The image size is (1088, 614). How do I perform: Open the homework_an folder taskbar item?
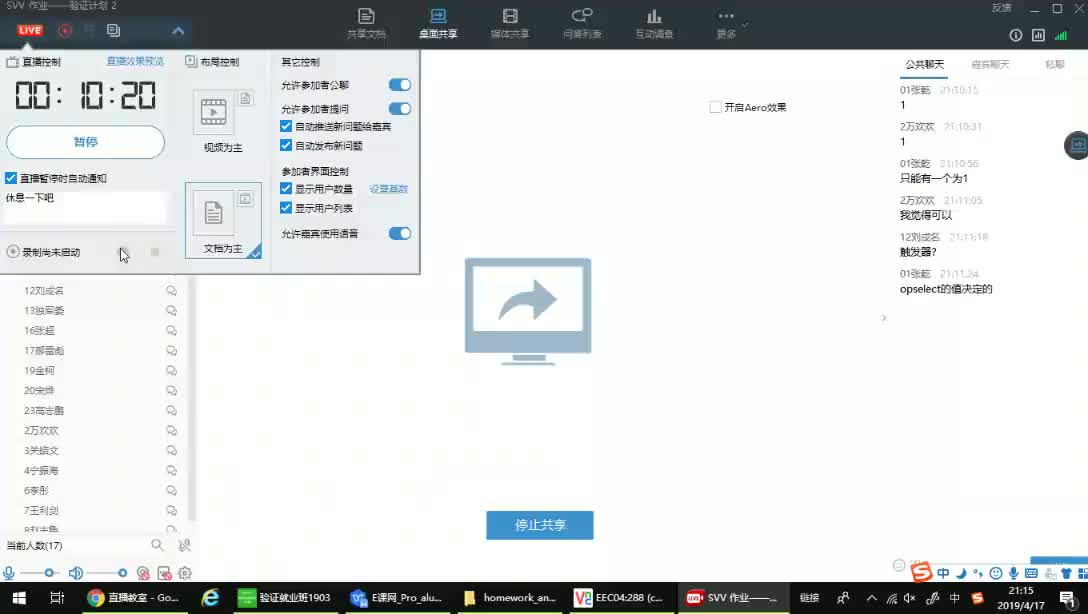pos(510,597)
